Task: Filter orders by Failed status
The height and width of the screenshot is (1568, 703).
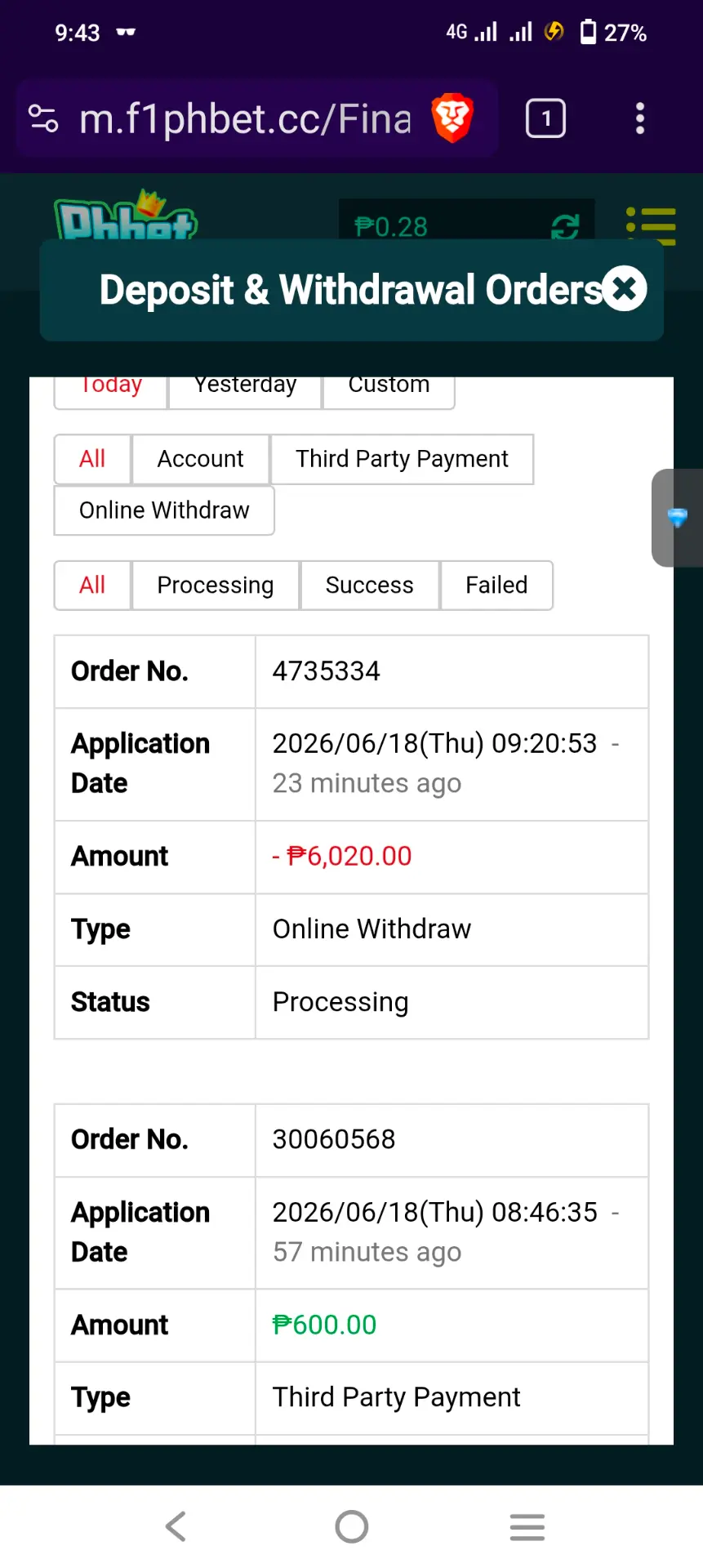Action: tap(496, 585)
